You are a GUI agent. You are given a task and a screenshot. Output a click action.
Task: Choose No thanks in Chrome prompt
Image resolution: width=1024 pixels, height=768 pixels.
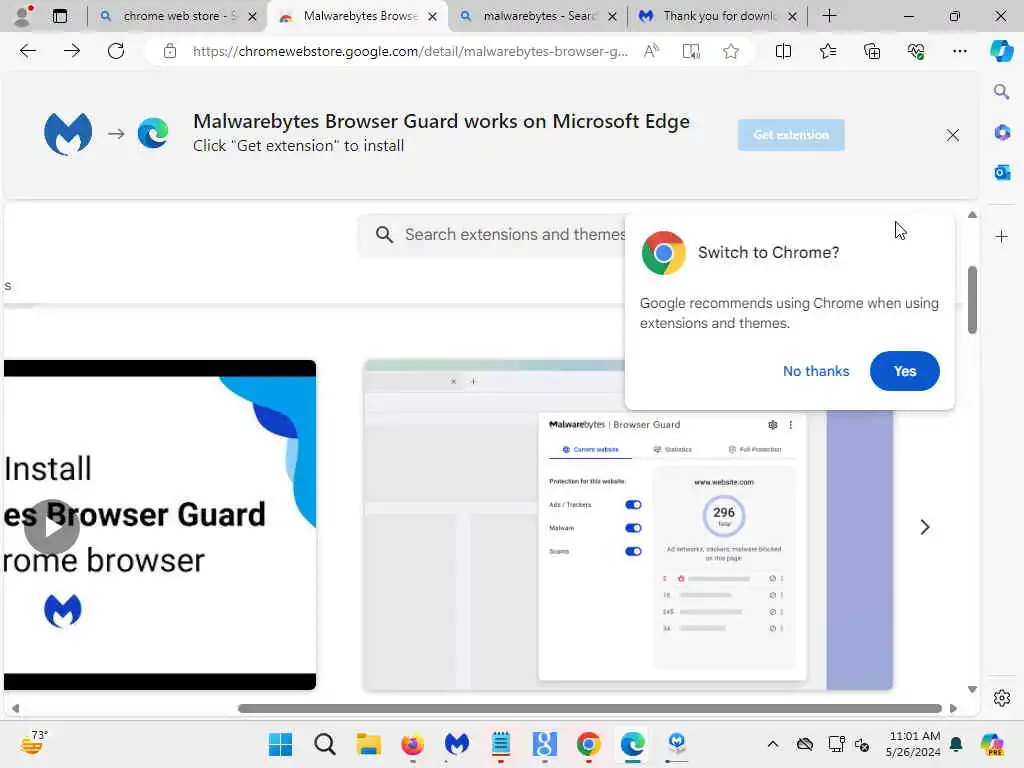tap(816, 371)
